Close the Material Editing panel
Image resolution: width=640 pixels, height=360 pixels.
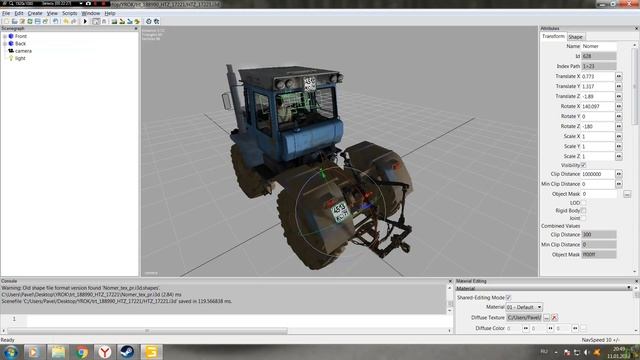(636, 281)
